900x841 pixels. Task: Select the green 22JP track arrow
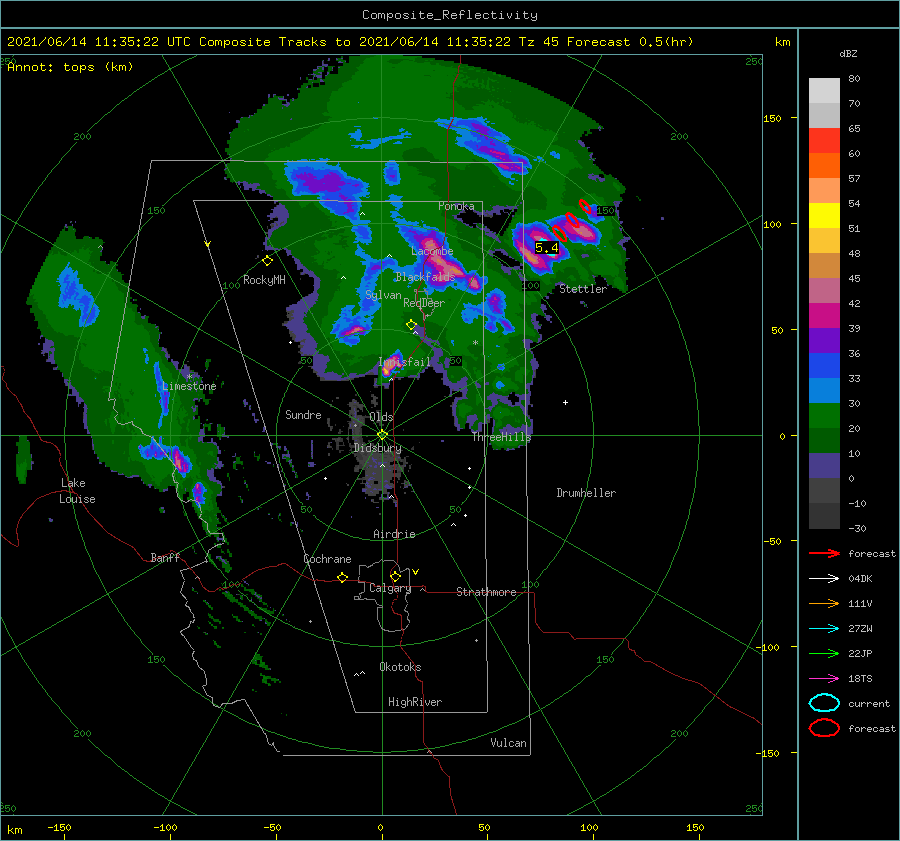tap(824, 653)
